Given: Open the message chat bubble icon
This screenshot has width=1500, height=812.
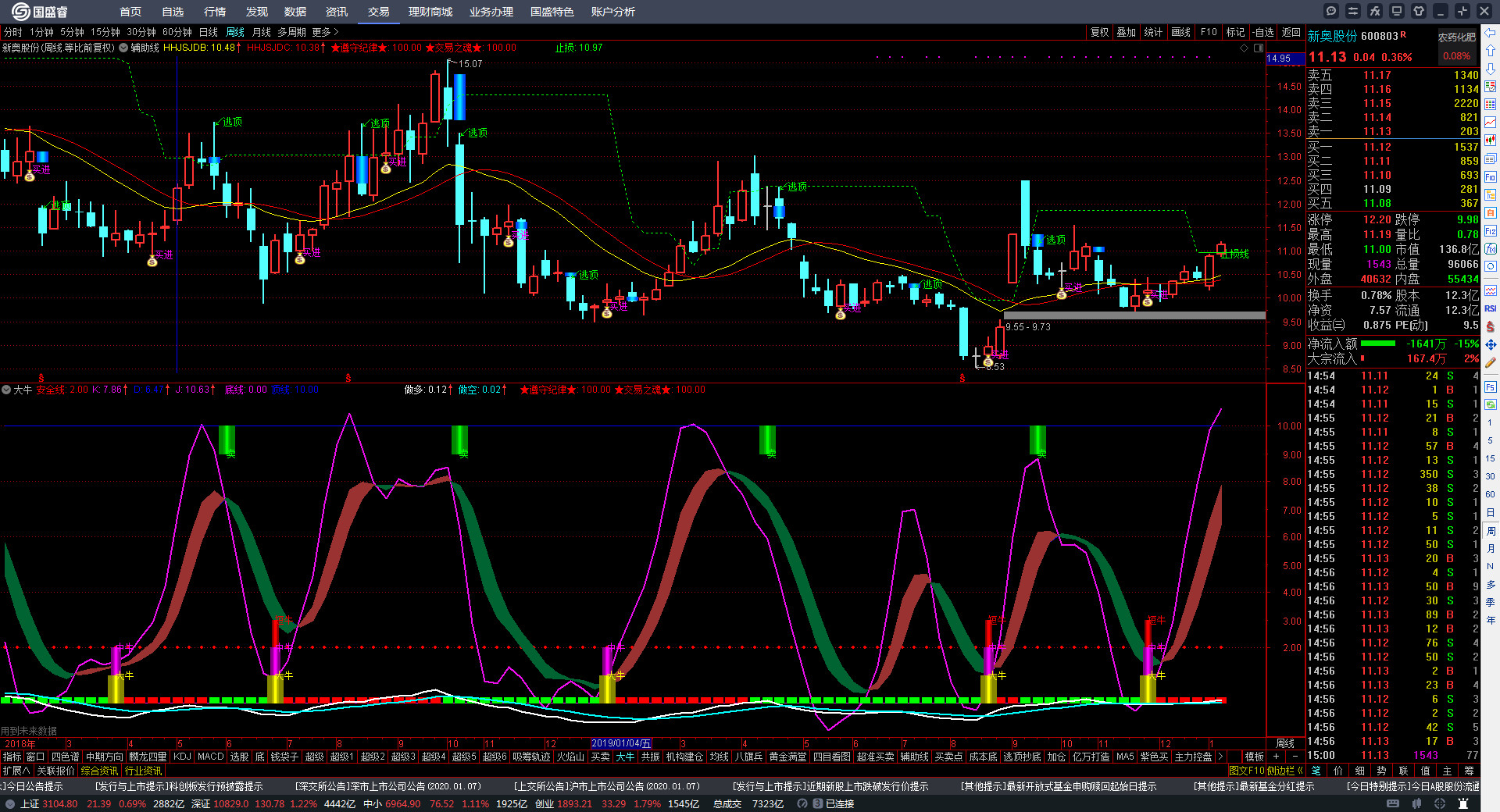Looking at the screenshot, I should (x=1331, y=11).
